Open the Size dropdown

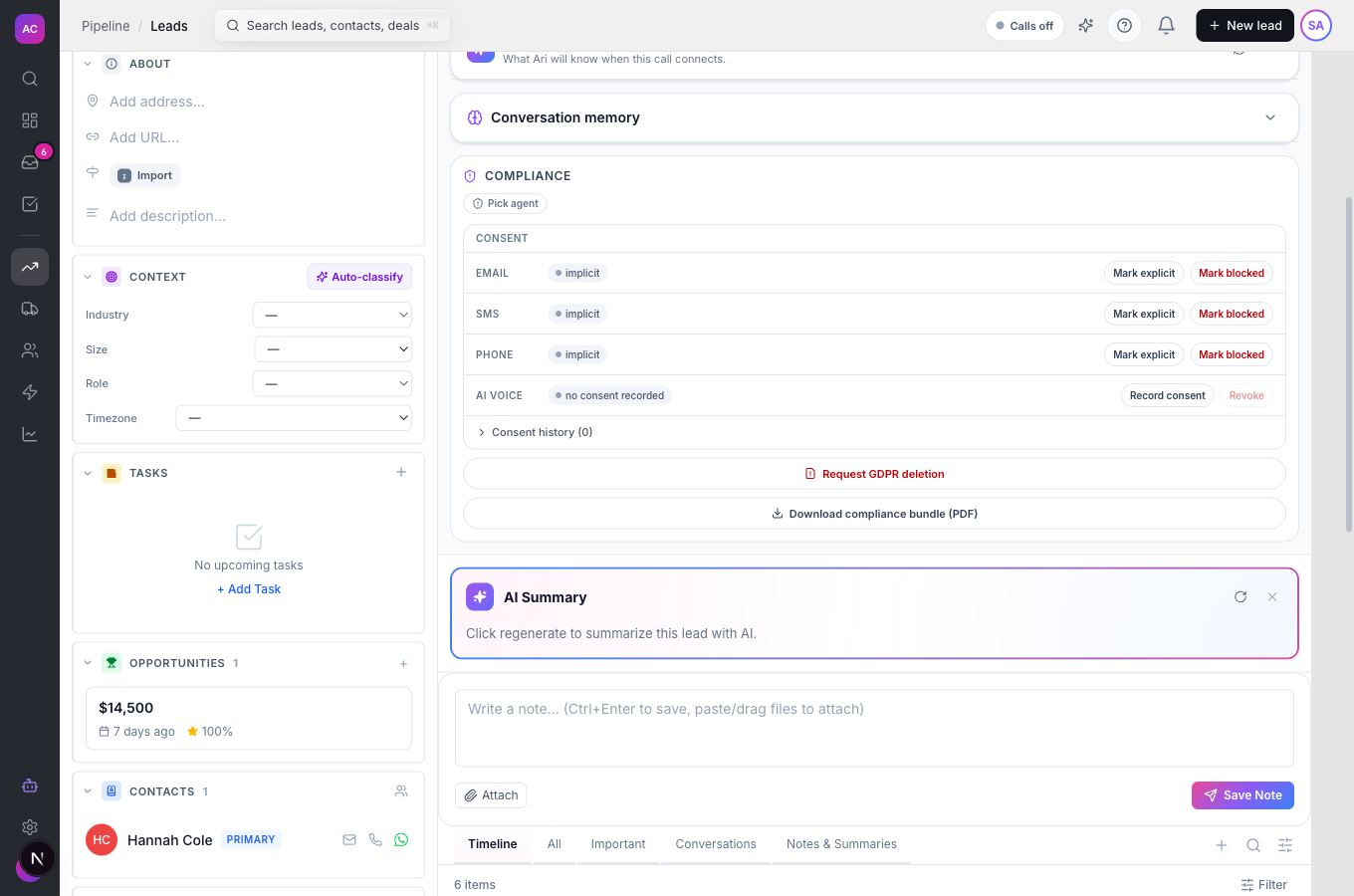[x=334, y=349]
